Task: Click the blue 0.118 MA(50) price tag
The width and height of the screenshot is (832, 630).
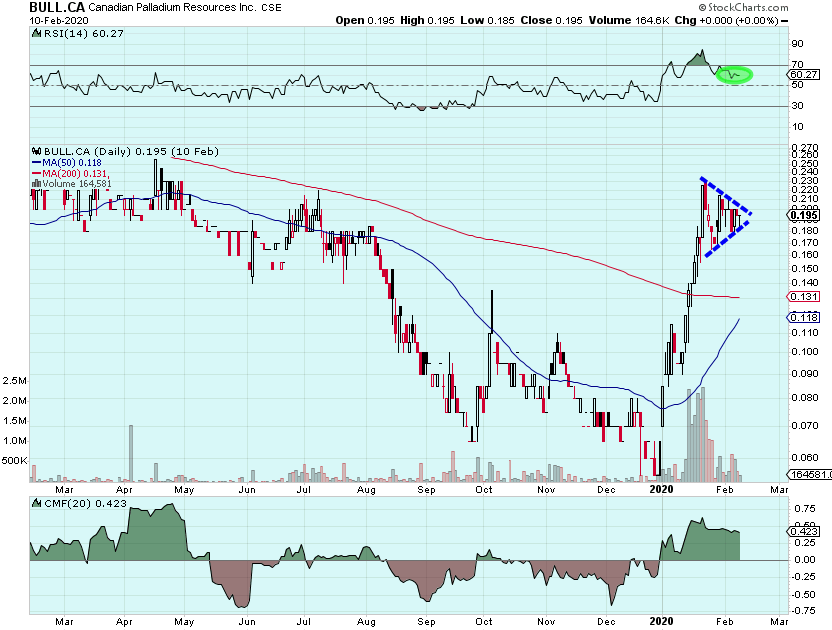Action: [804, 317]
